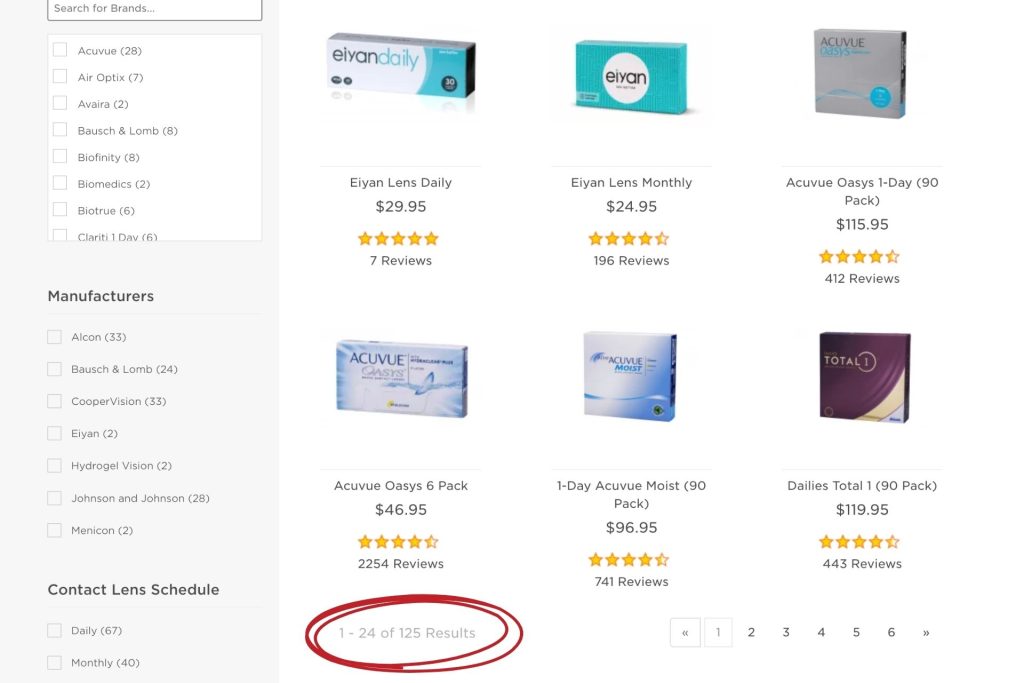
Task: Click the next page arrow
Action: 926,632
